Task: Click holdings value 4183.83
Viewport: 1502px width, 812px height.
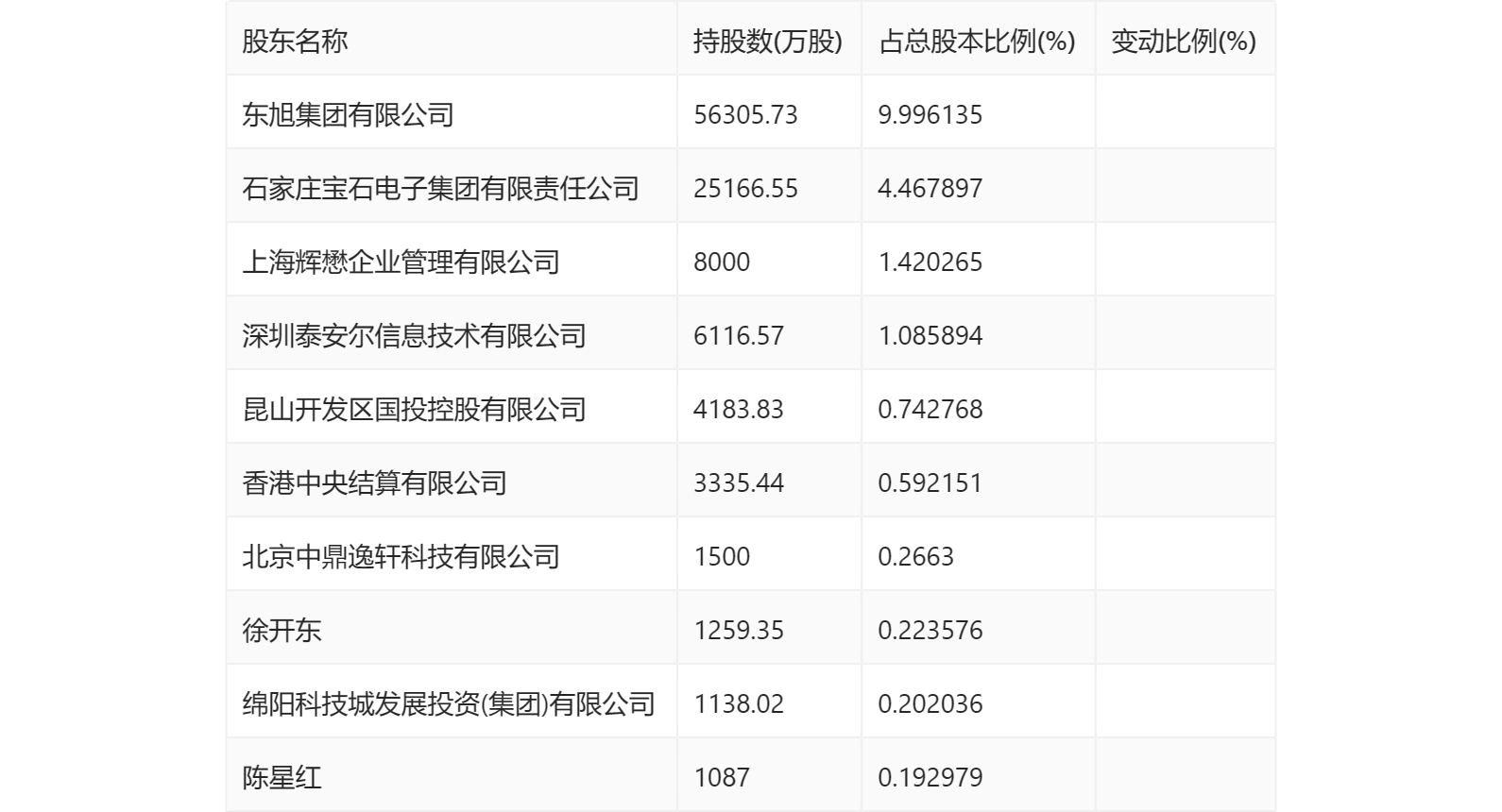Action: pos(739,410)
